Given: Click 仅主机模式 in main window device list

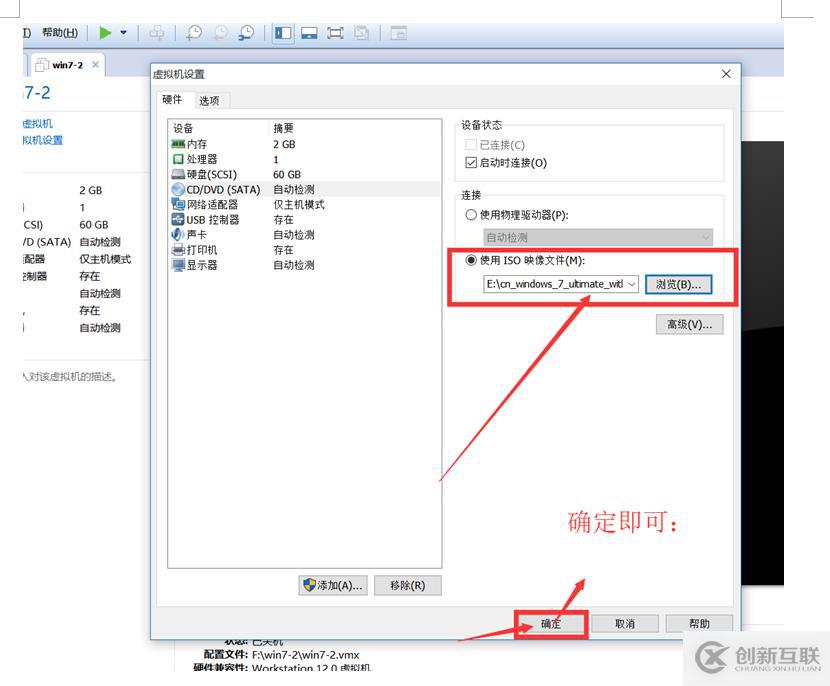Looking at the screenshot, I should tap(105, 259).
